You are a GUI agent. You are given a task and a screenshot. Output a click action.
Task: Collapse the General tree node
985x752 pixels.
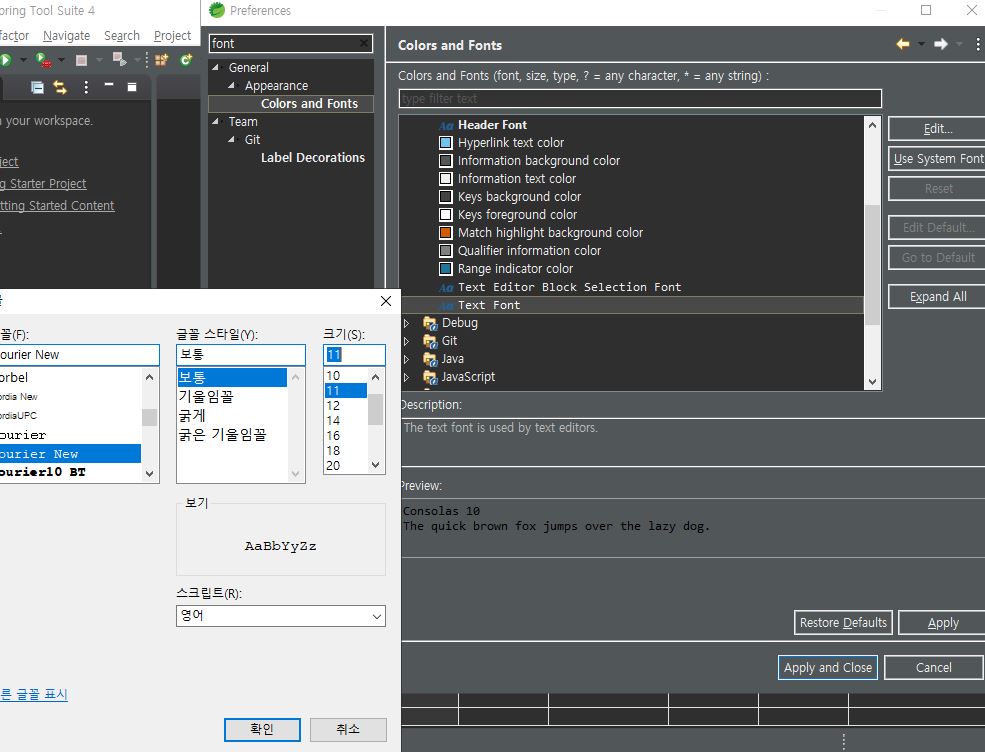pyautogui.click(x=215, y=68)
